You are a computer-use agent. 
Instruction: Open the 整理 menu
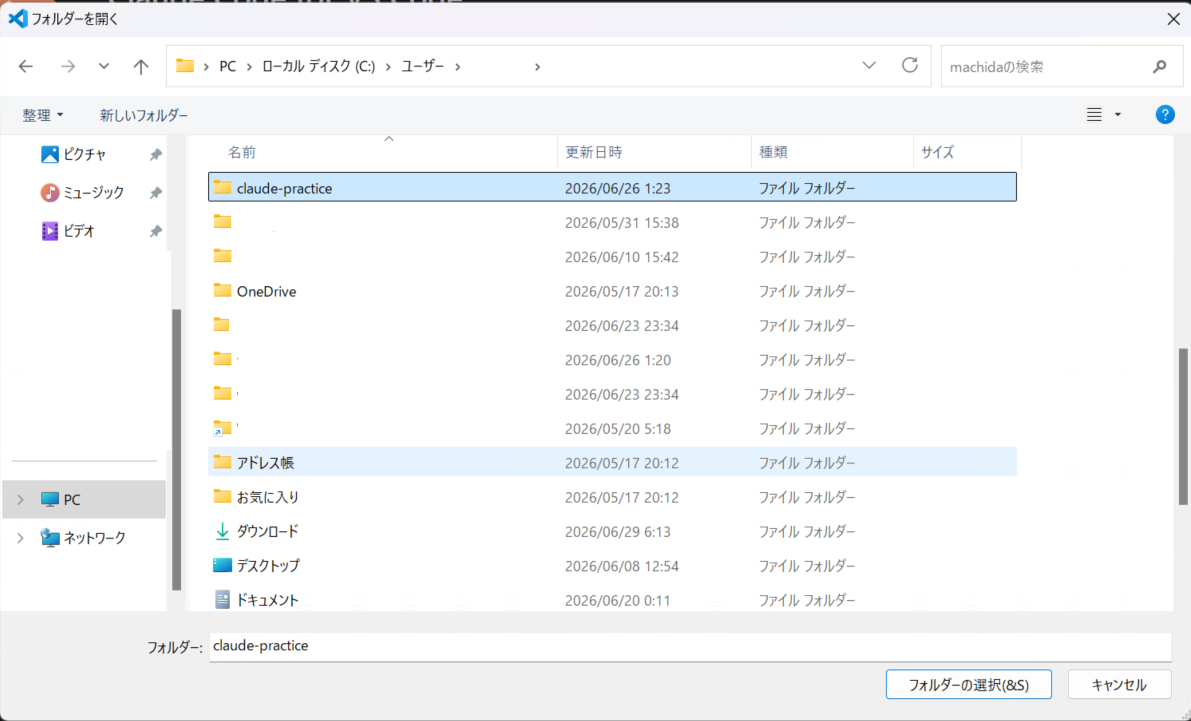click(x=43, y=115)
